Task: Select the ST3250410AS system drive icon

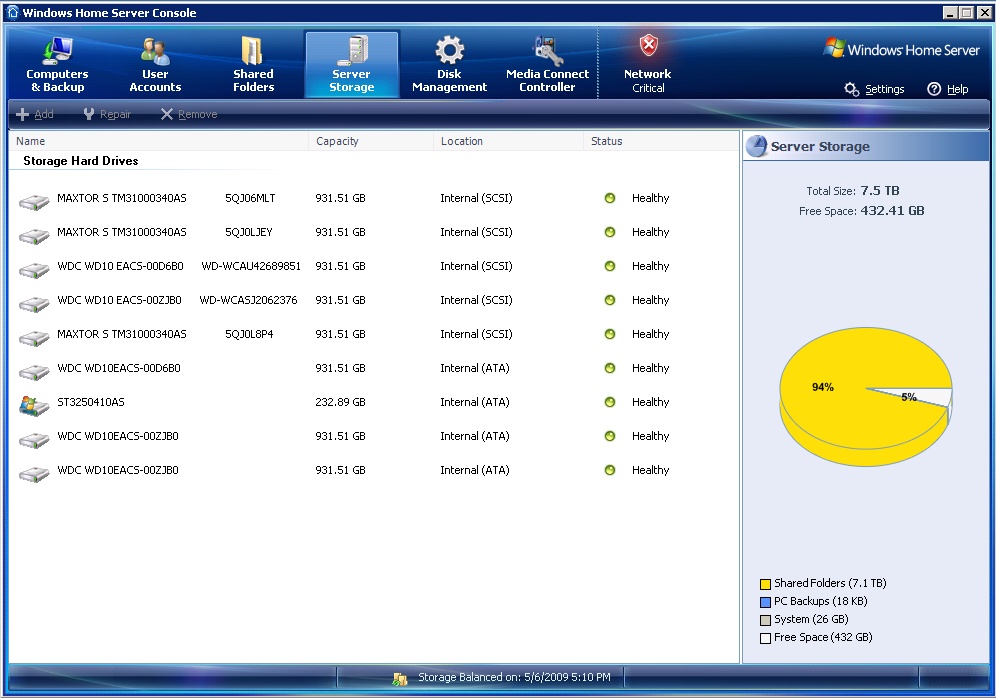Action: (34, 403)
